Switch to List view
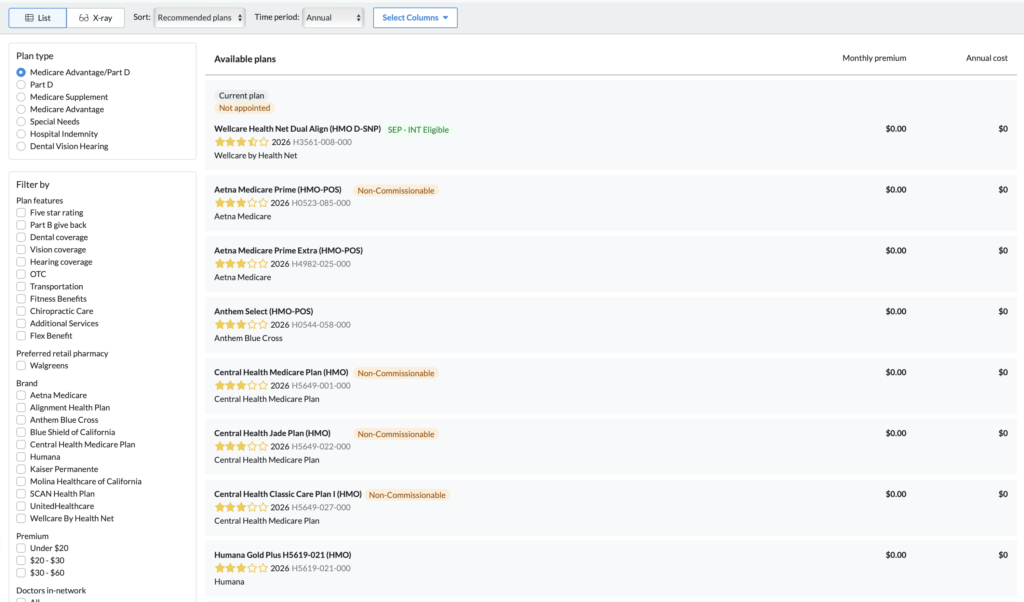 [x=38, y=18]
